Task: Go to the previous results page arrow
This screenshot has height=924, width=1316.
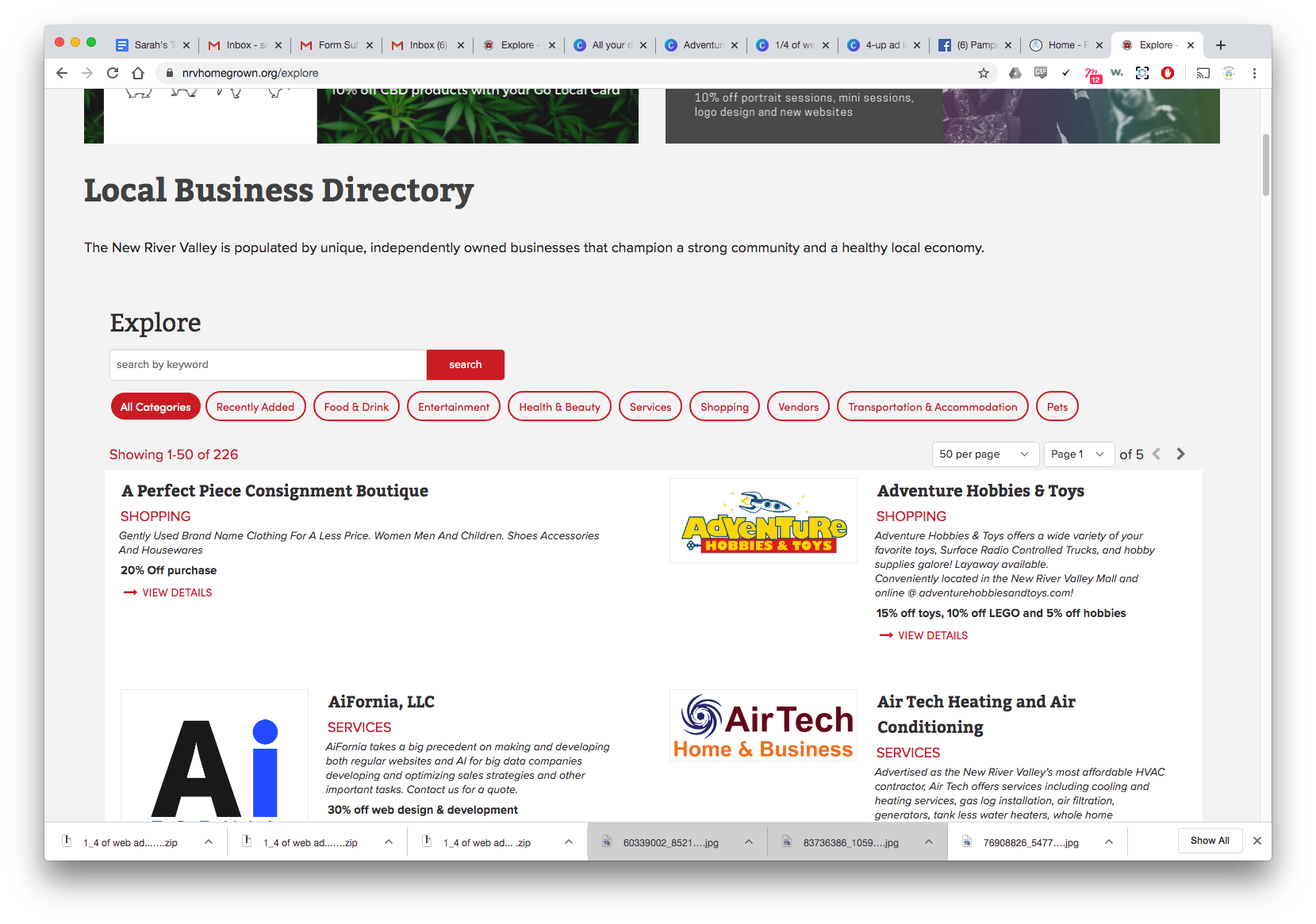Action: tap(1157, 454)
